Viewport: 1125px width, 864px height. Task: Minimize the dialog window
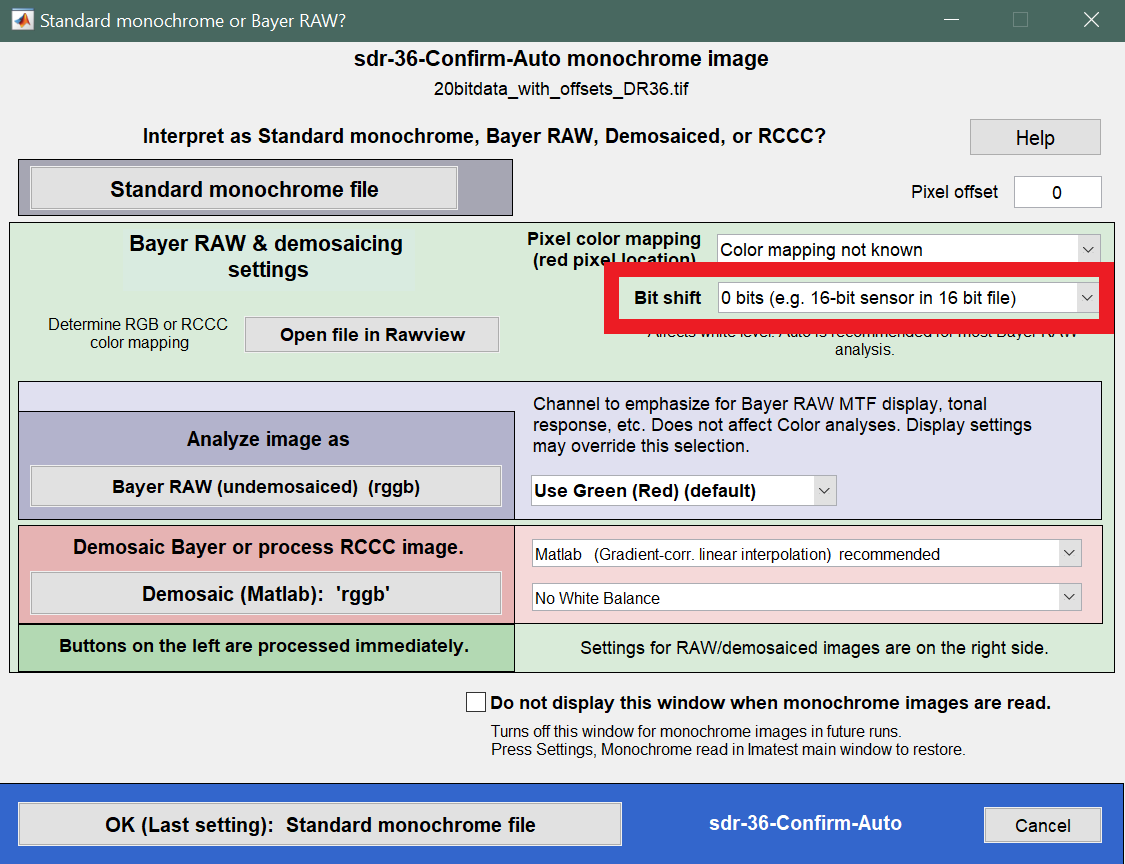(951, 20)
